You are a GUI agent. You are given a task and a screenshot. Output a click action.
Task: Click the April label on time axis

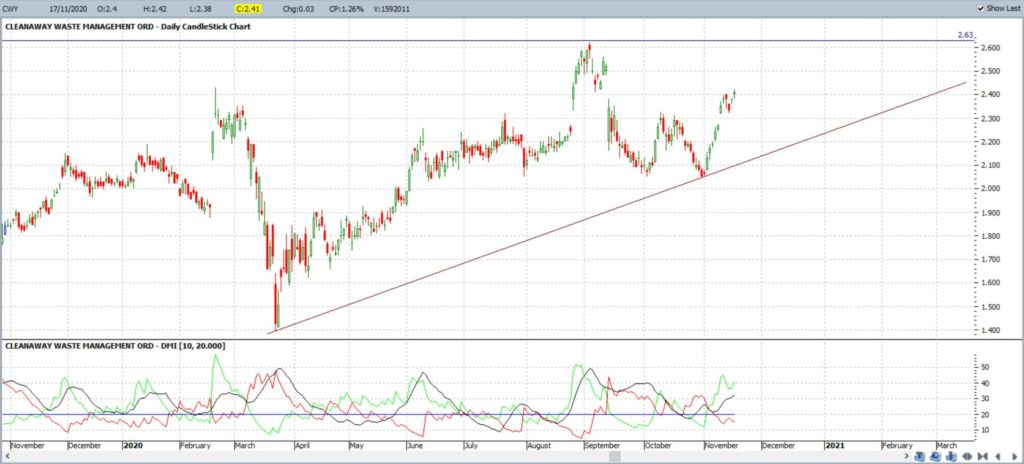point(302,446)
